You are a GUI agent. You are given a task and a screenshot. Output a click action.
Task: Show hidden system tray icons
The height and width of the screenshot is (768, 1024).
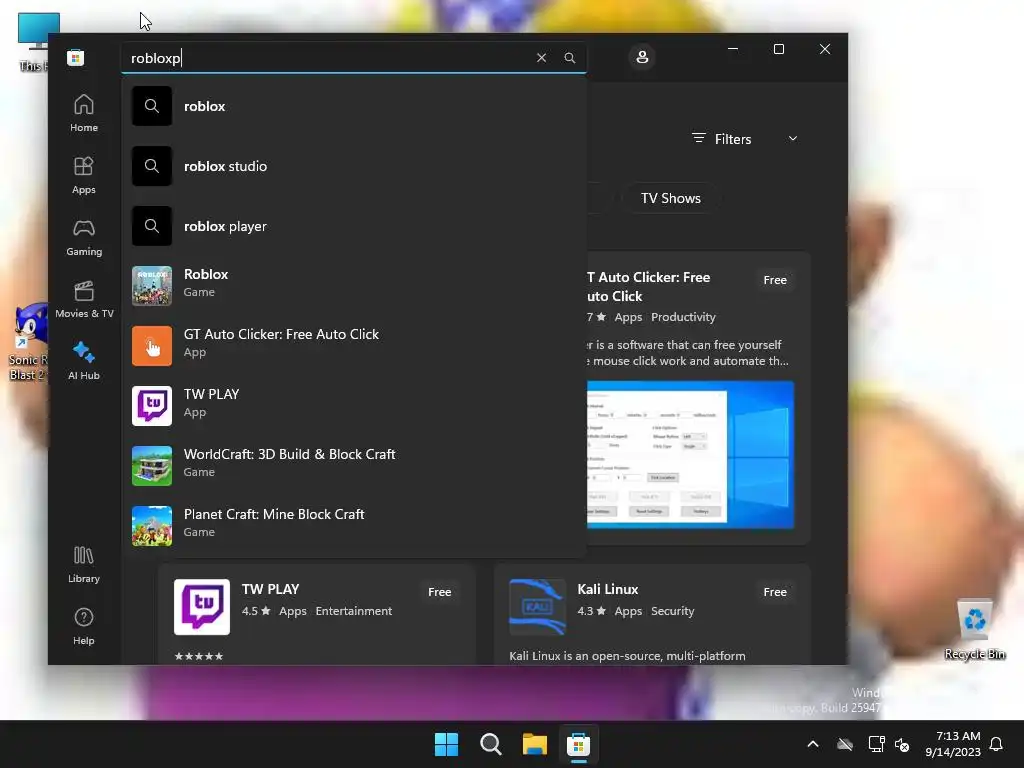pyautogui.click(x=812, y=744)
